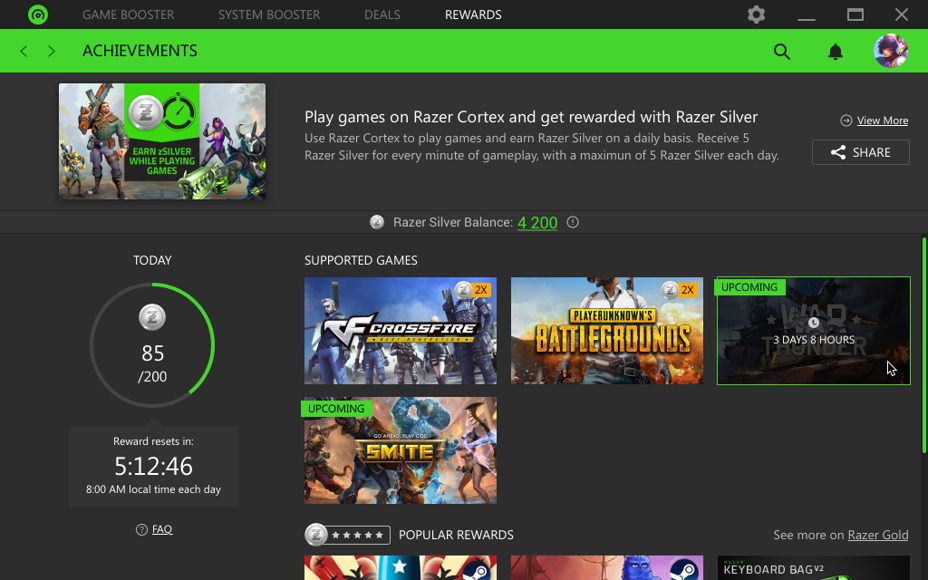Go forward with the right arrow
Viewport: 928px width, 580px height.
[51, 51]
